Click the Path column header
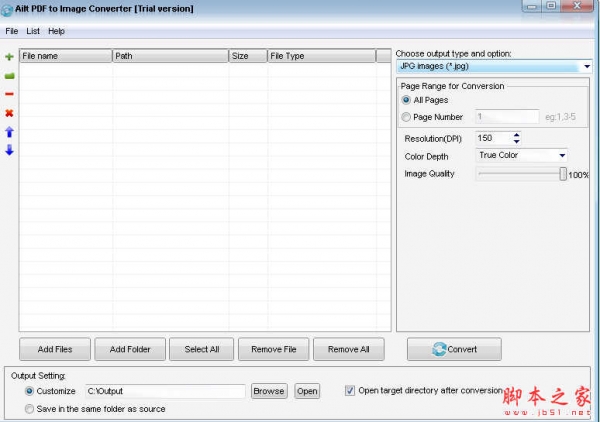Image resolution: width=600 pixels, height=422 pixels. click(x=170, y=56)
